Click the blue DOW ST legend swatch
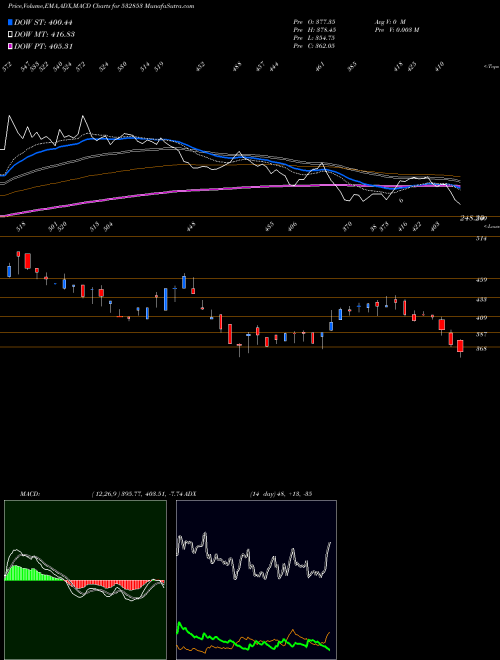This screenshot has width=500, height=660. [11, 22]
